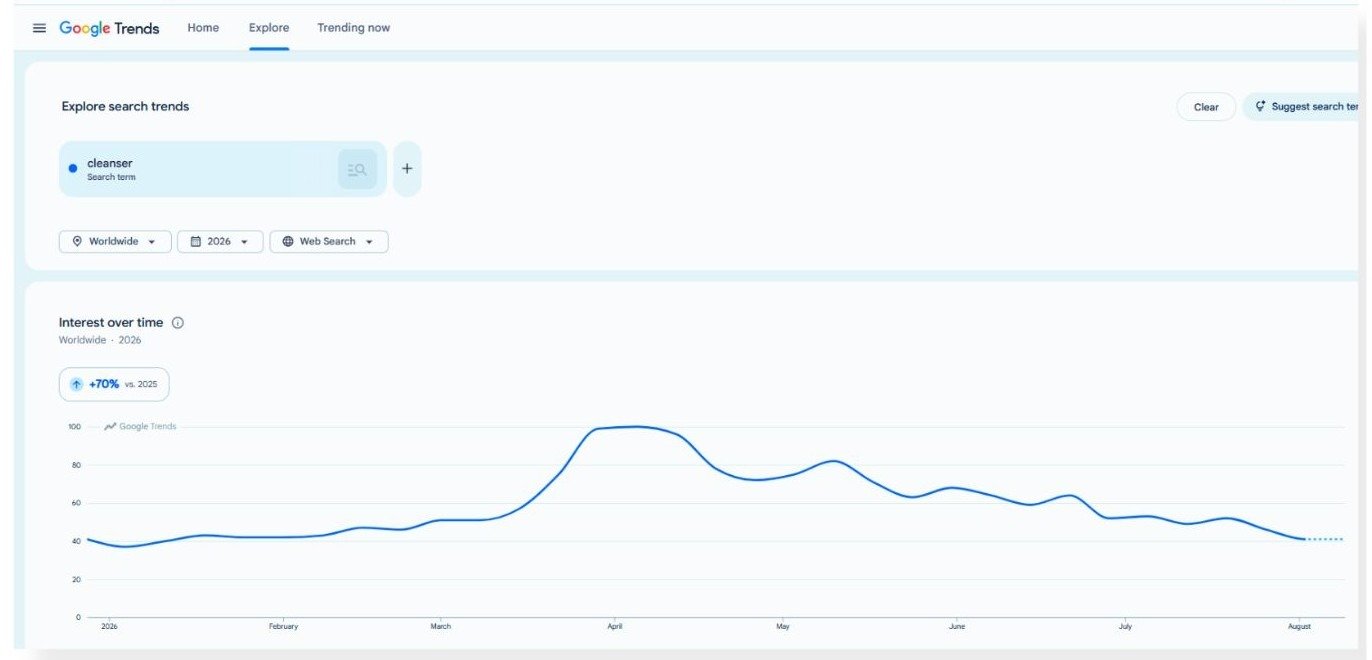Image resolution: width=1372 pixels, height=660 pixels.
Task: Click the up-arrow icon in +70% badge
Action: coord(77,384)
